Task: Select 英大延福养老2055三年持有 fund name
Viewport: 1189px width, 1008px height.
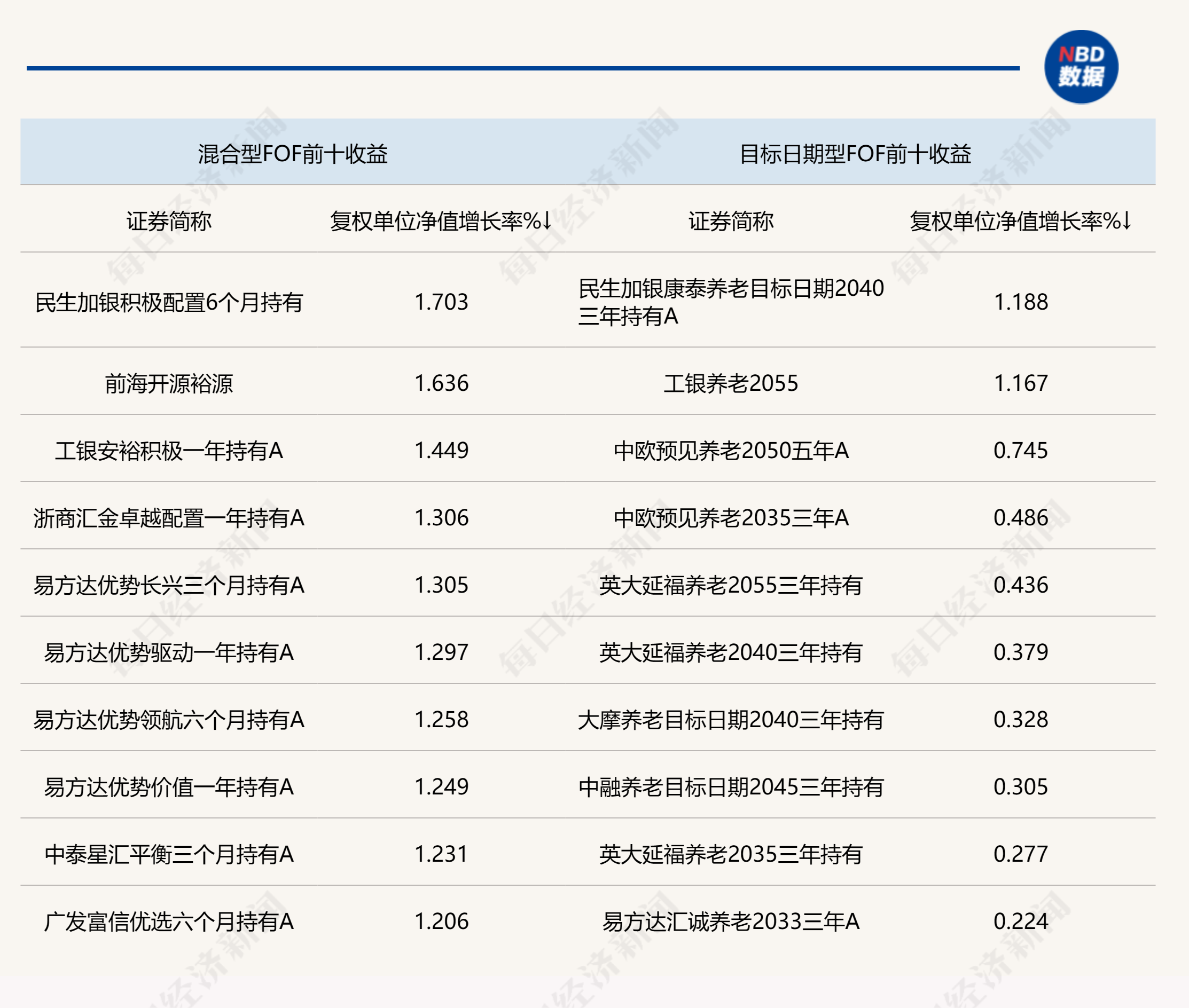Action: point(731,586)
